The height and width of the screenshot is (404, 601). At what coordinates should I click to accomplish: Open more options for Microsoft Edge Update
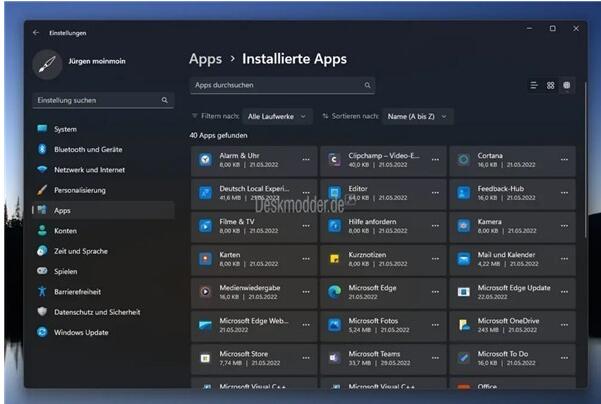[564, 292]
